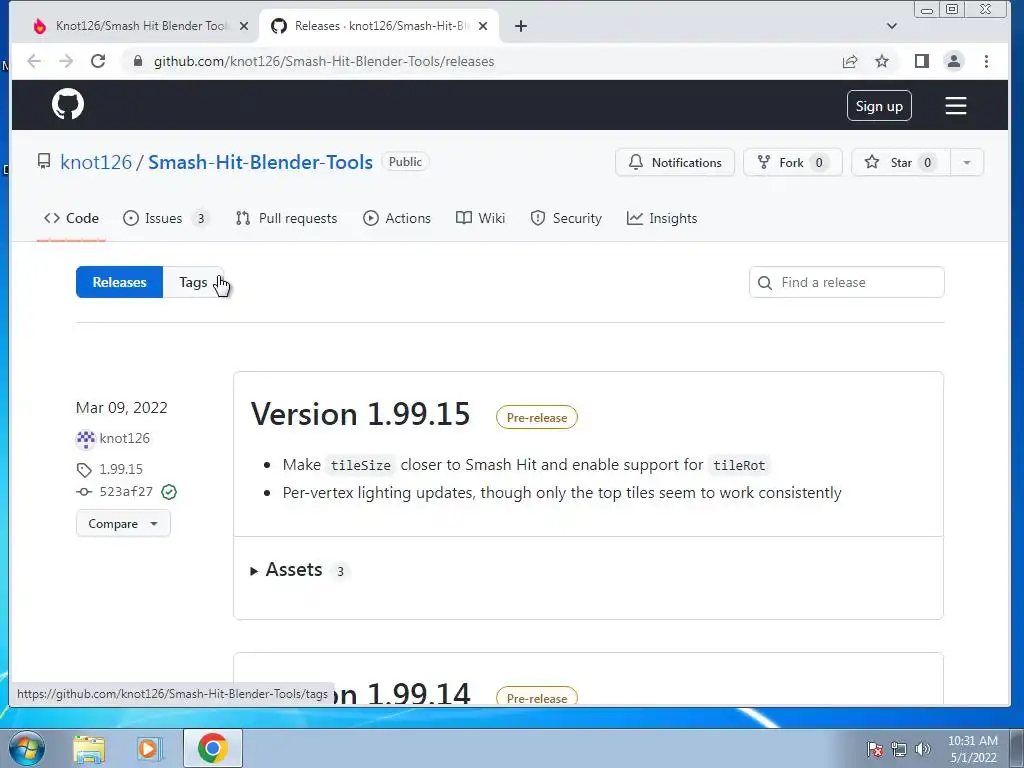Click the browser address bar URL
This screenshot has height=768, width=1024.
(x=324, y=61)
